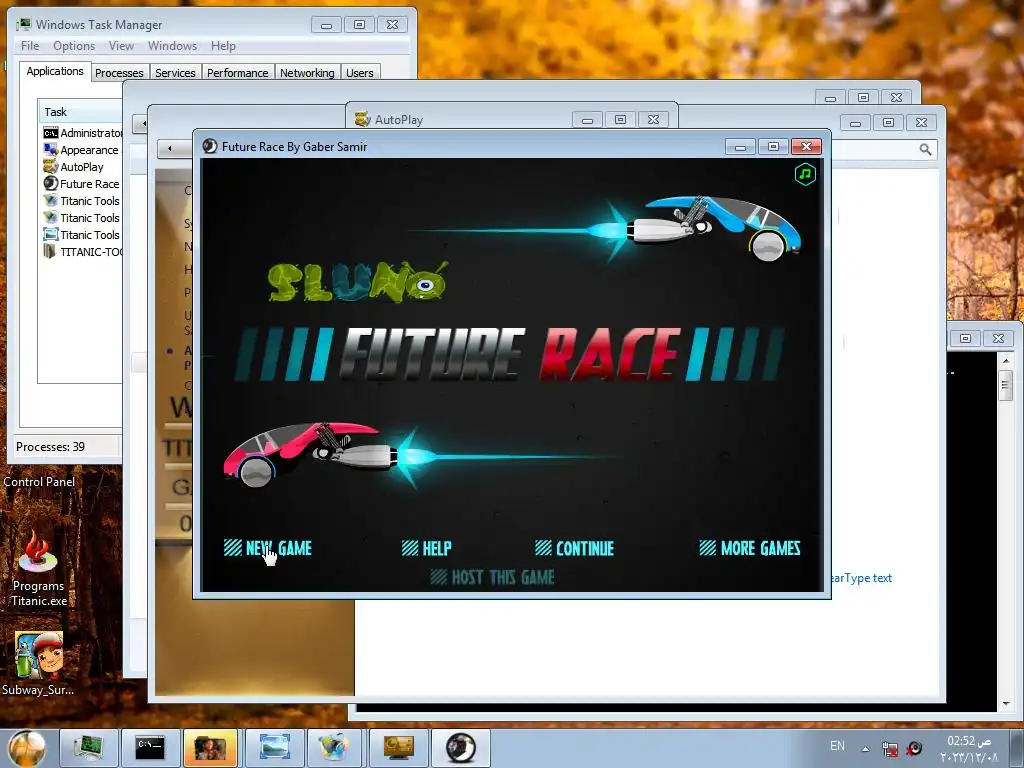Switch to the Services tab

tap(175, 72)
